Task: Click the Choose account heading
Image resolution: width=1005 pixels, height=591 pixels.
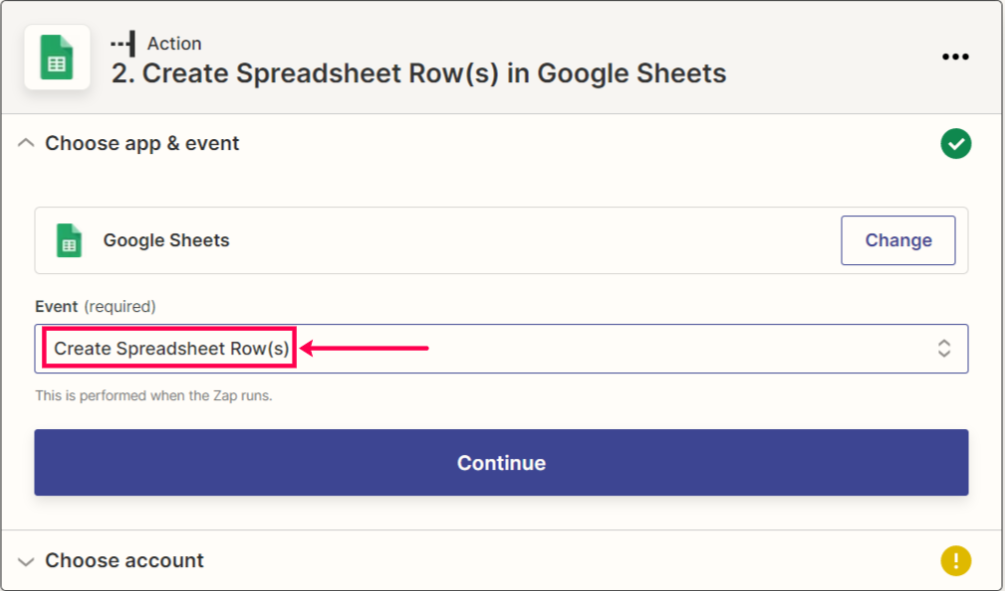Action: pos(124,560)
